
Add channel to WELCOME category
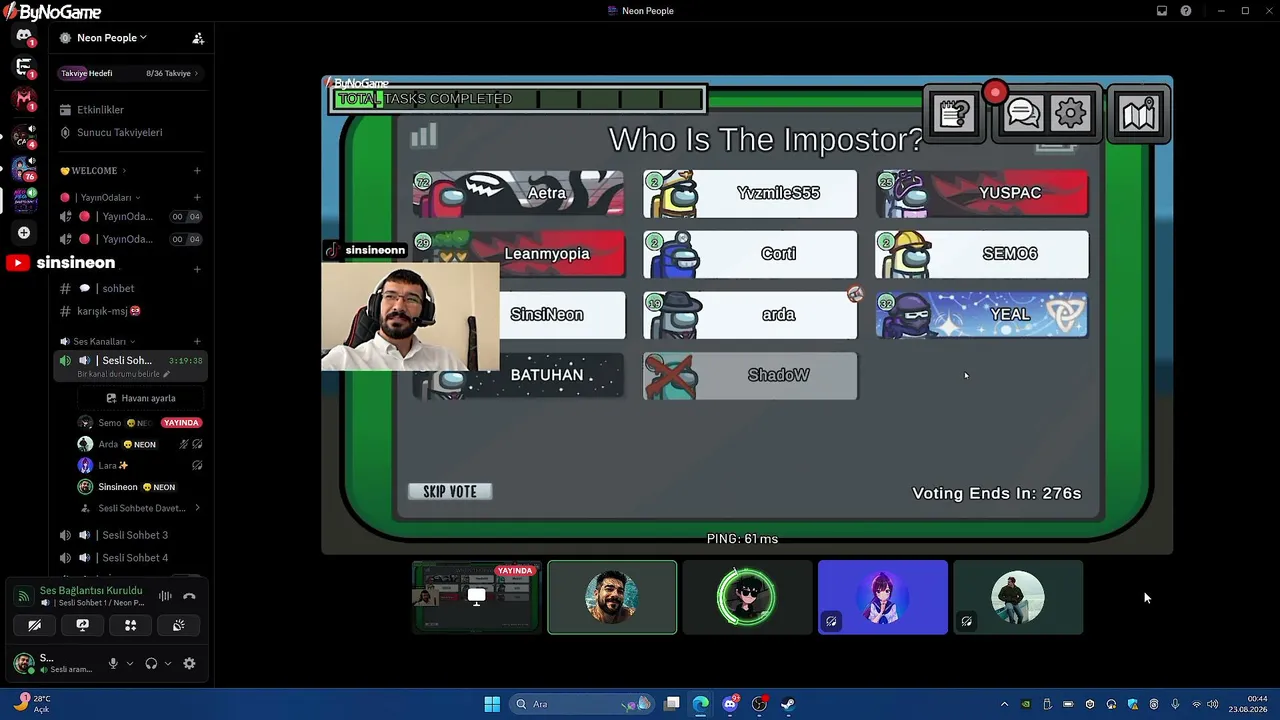point(197,171)
